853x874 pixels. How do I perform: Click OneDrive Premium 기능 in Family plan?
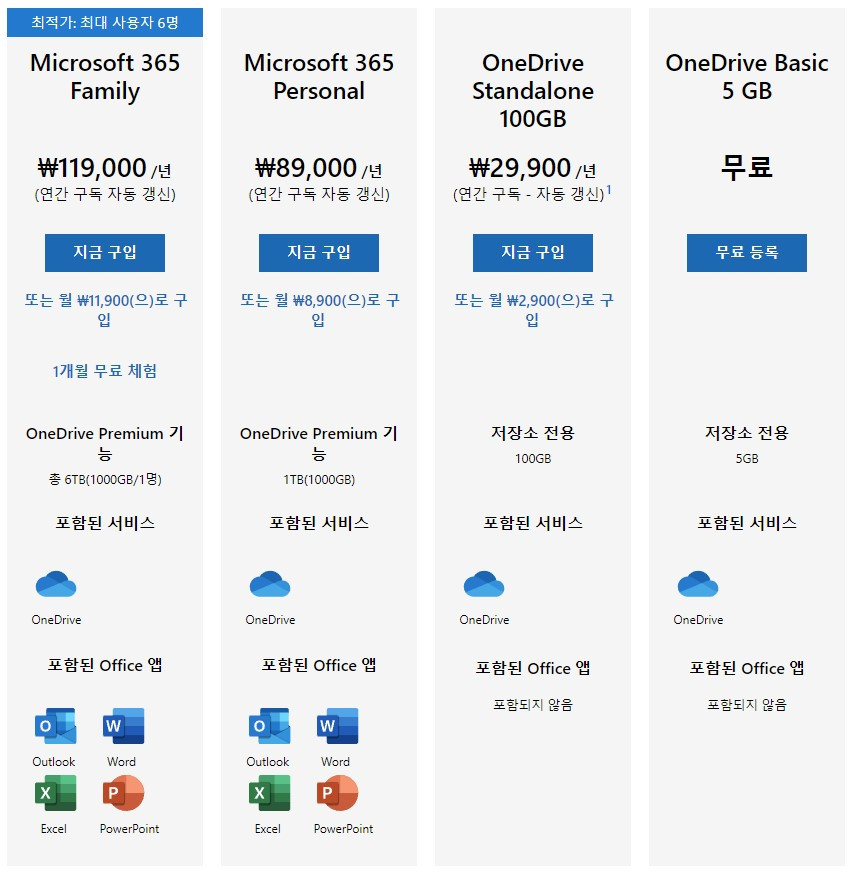[x=105, y=443]
